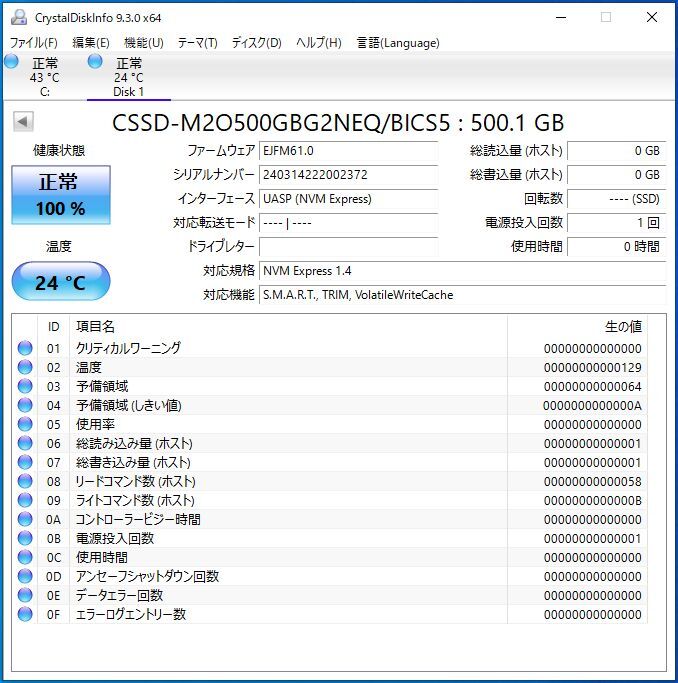Click the 対応機能 field with S.M.A.R.T., TRIM
The image size is (678, 683).
point(462,295)
